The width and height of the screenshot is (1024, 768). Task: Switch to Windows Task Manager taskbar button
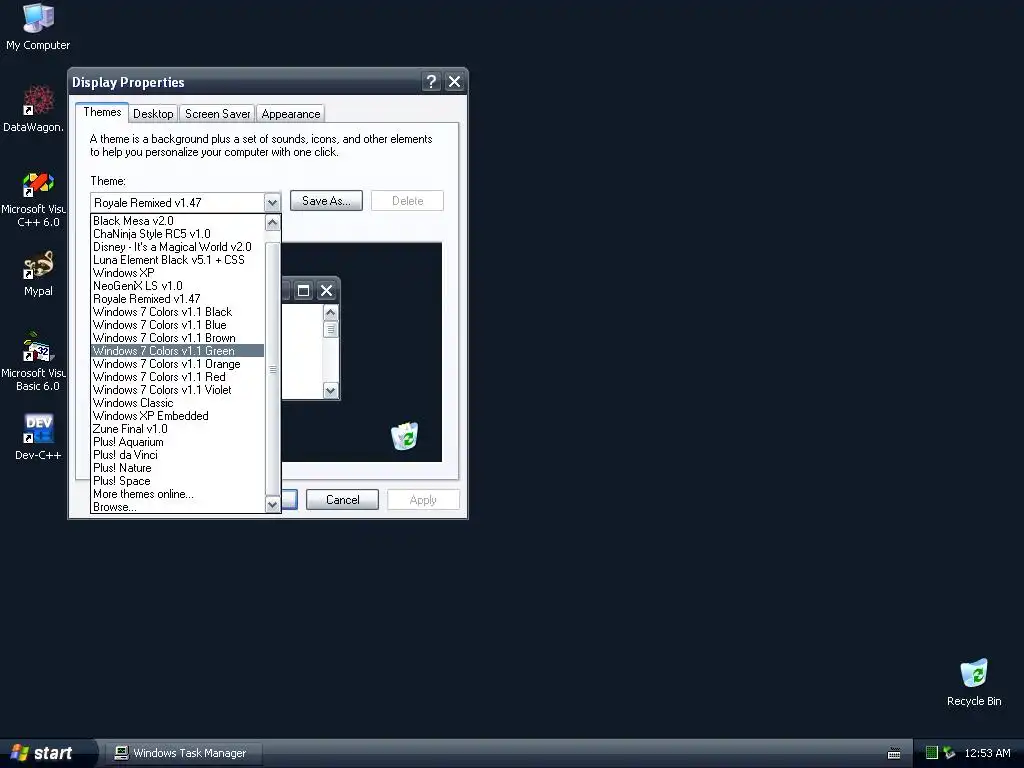[182, 753]
